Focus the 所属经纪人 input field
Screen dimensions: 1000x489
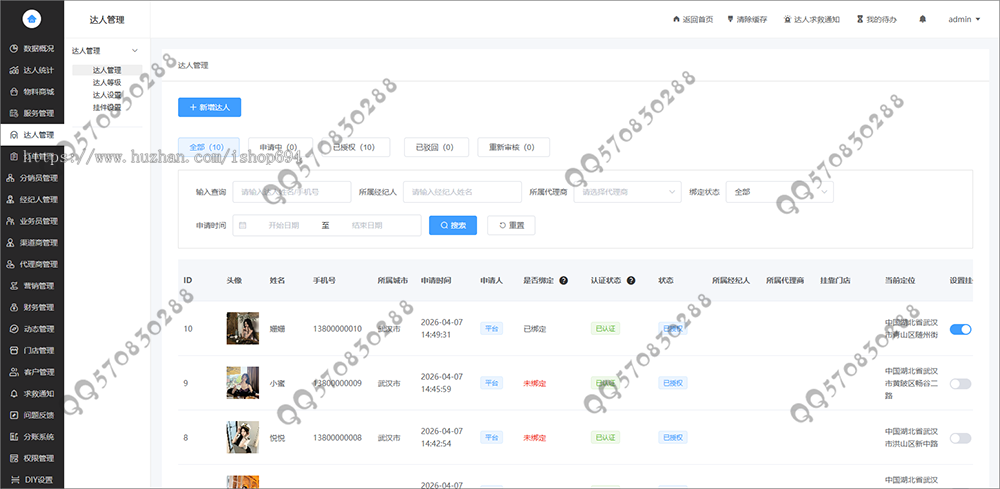[462, 192]
